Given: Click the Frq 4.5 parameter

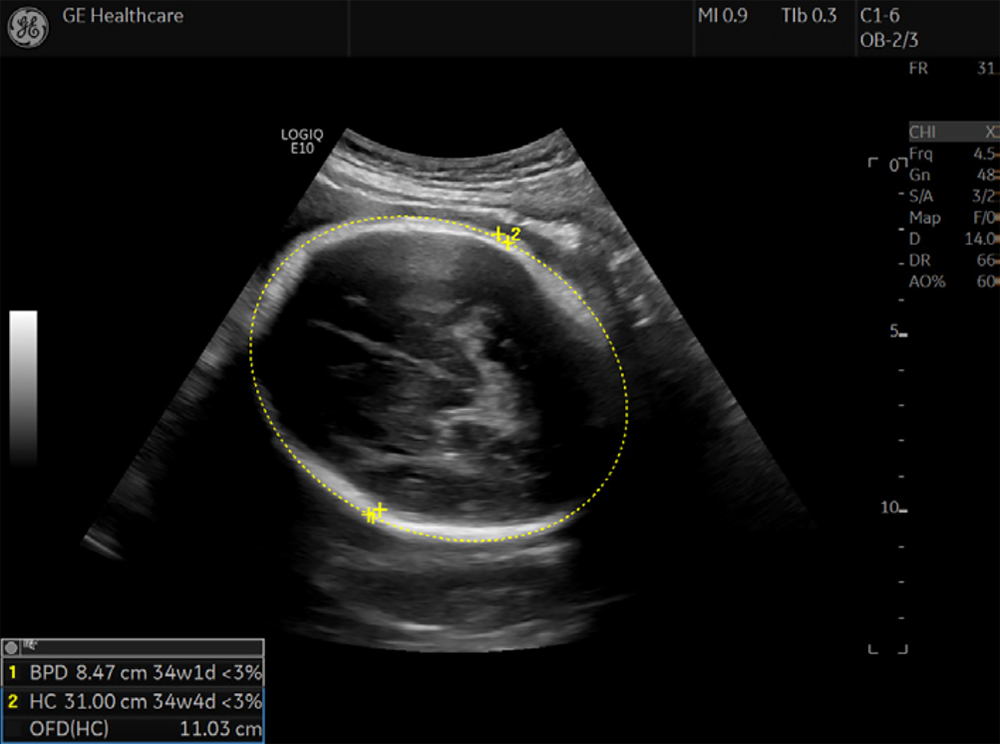Looking at the screenshot, I should [x=952, y=154].
